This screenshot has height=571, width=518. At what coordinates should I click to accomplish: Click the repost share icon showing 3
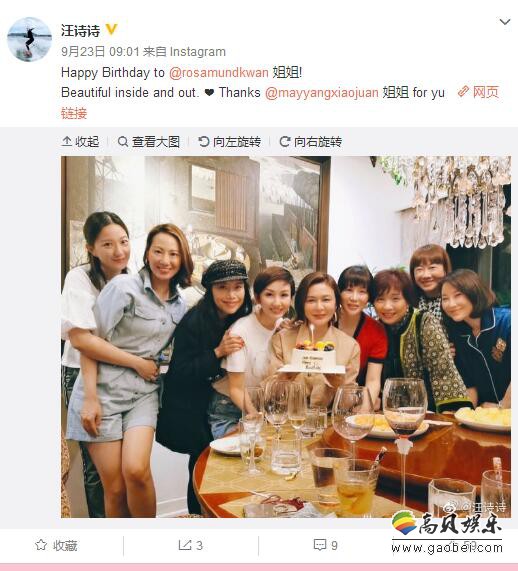coord(185,545)
